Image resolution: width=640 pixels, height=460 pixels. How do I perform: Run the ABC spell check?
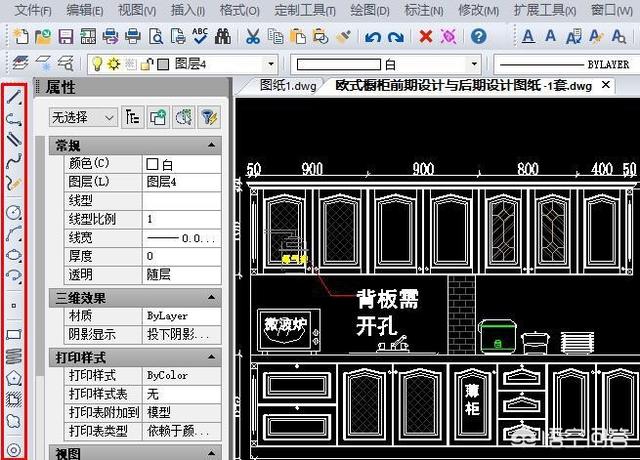point(200,36)
